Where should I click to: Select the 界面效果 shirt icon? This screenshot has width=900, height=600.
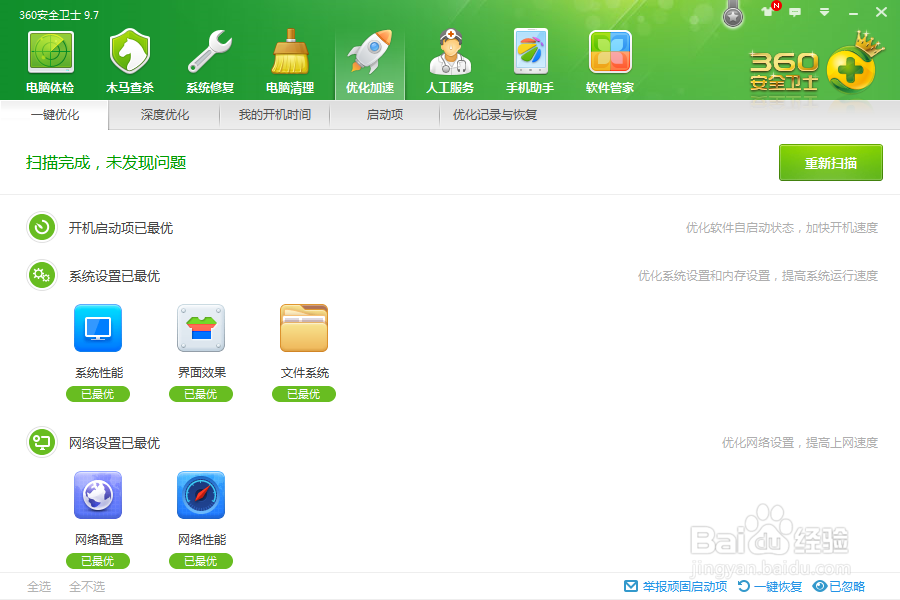click(x=201, y=328)
